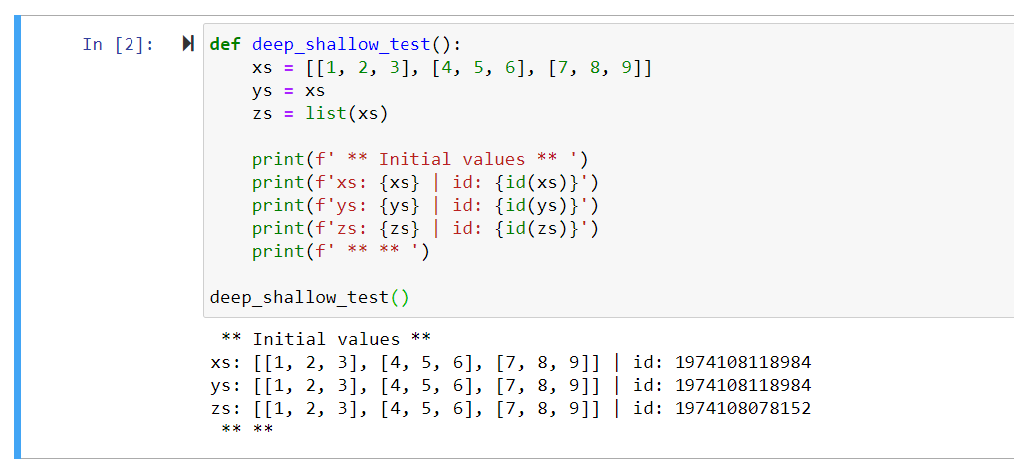Select the In [2] prompt label
1014x461 pixels.
[118, 44]
